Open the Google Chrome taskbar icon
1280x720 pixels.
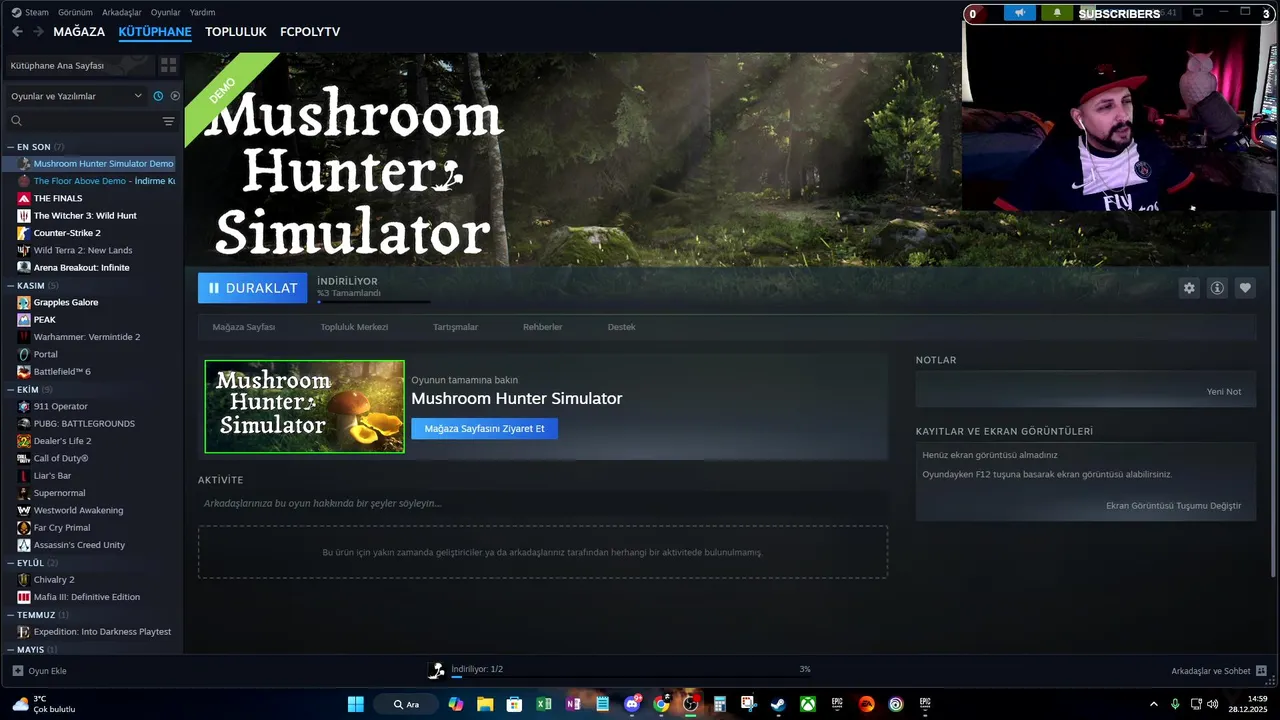(x=661, y=704)
